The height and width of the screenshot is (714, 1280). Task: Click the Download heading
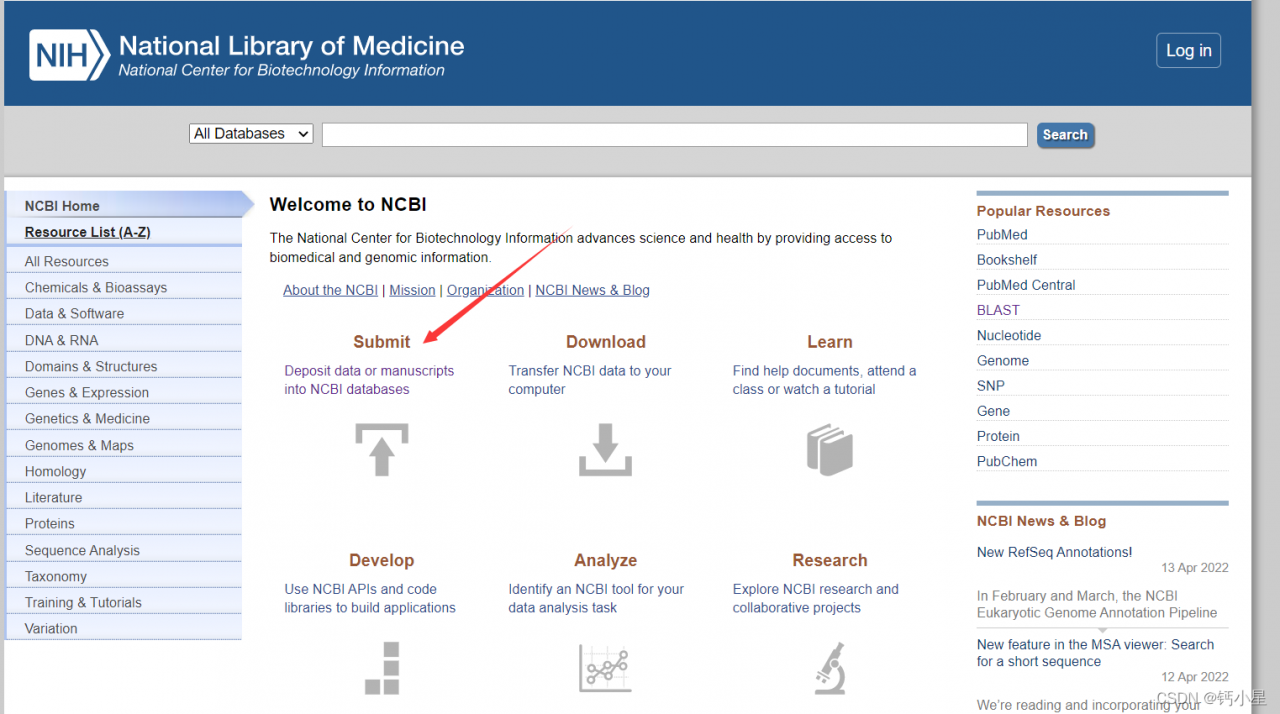pyautogui.click(x=606, y=342)
